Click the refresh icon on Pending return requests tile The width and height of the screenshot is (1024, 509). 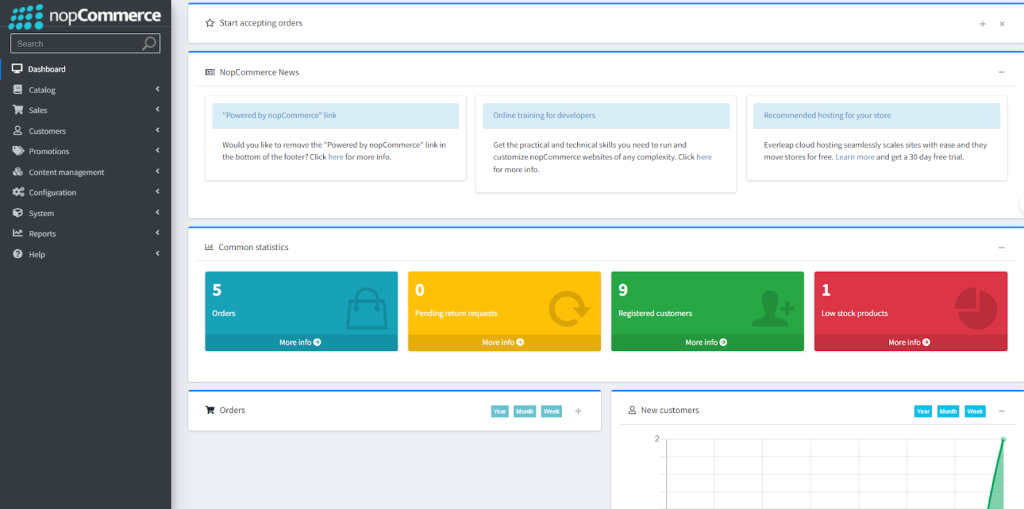pos(569,308)
